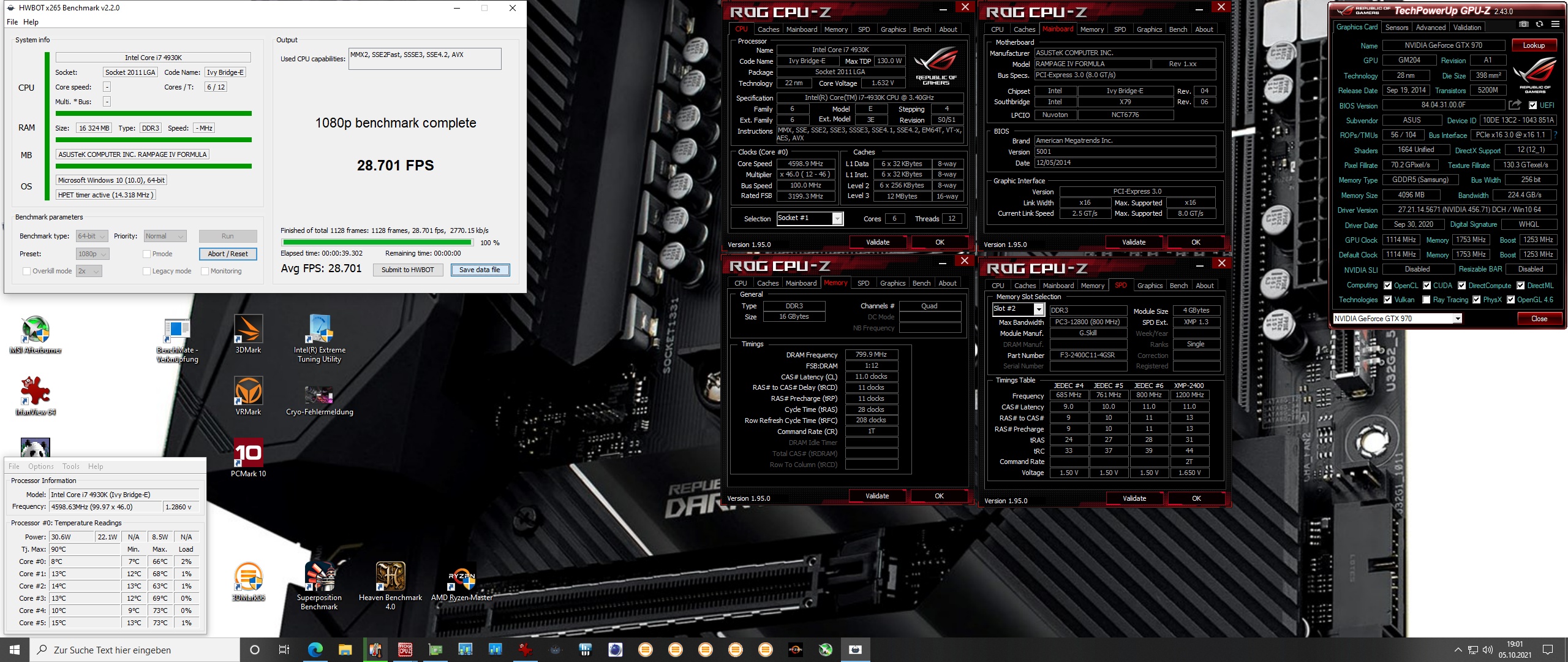Open the Help menu in HWBOT x265

(31, 22)
